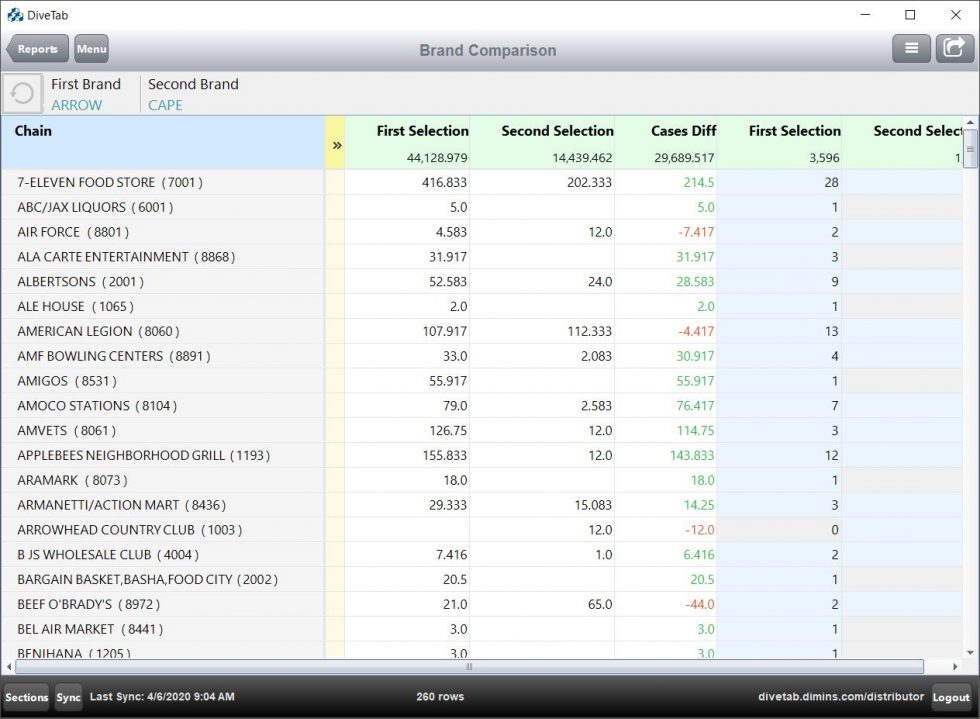Open the Sections panel

(26, 697)
